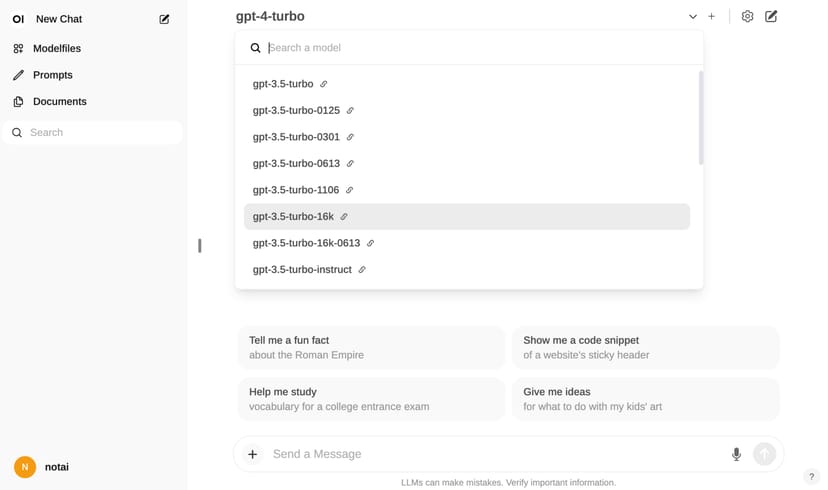
Task: Click the send message arrow button
Action: [x=764, y=454]
